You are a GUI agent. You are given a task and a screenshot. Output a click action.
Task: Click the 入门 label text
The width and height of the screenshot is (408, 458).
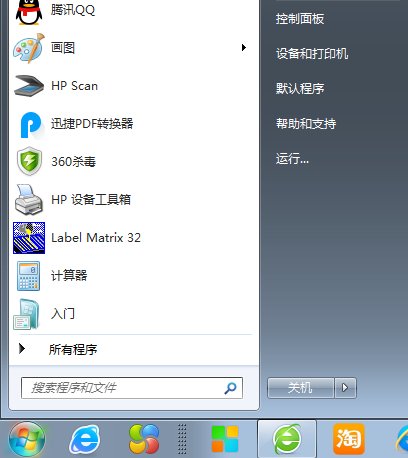(63, 314)
